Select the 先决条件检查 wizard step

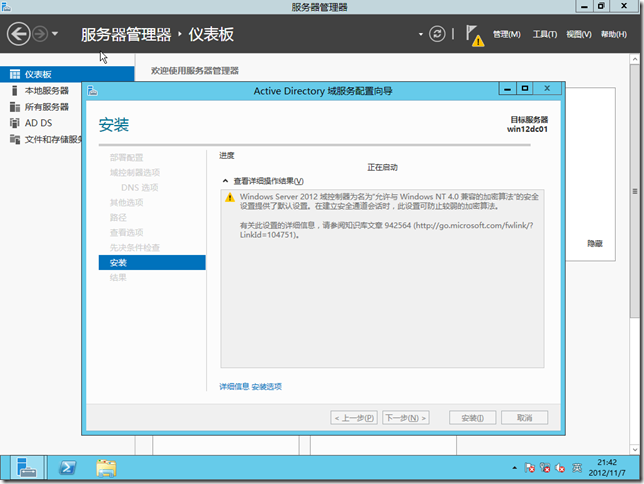135,248
